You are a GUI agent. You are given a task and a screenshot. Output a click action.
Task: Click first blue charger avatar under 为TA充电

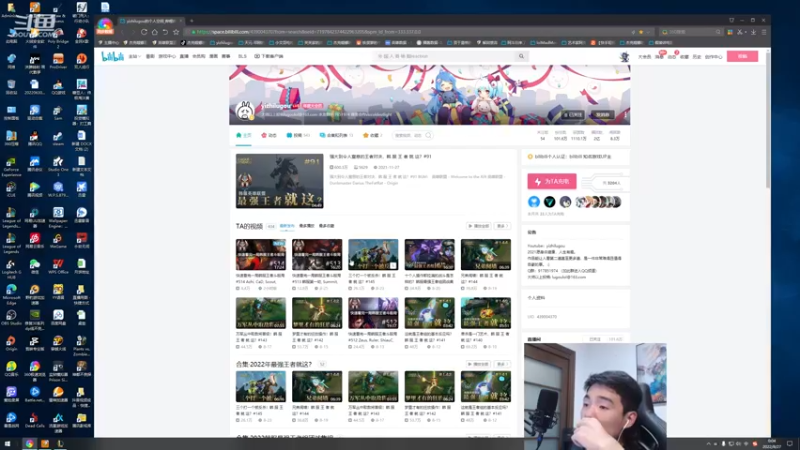coord(534,202)
